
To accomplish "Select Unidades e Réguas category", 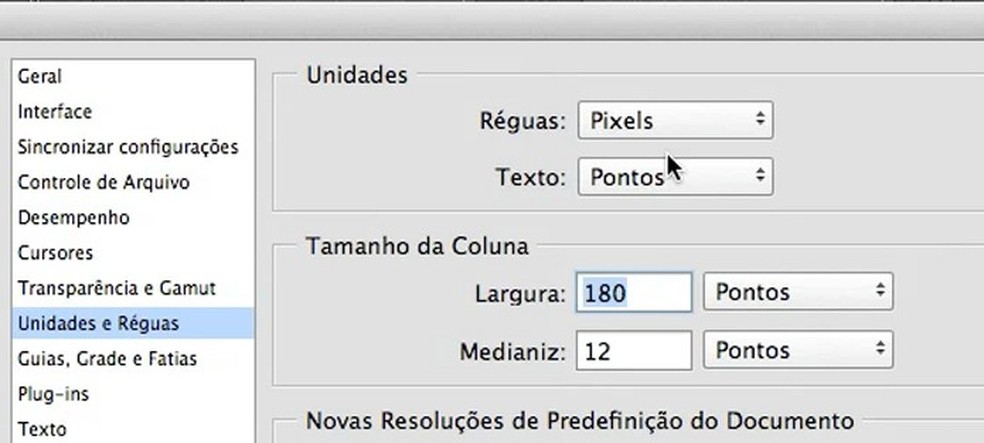I will [x=98, y=323].
